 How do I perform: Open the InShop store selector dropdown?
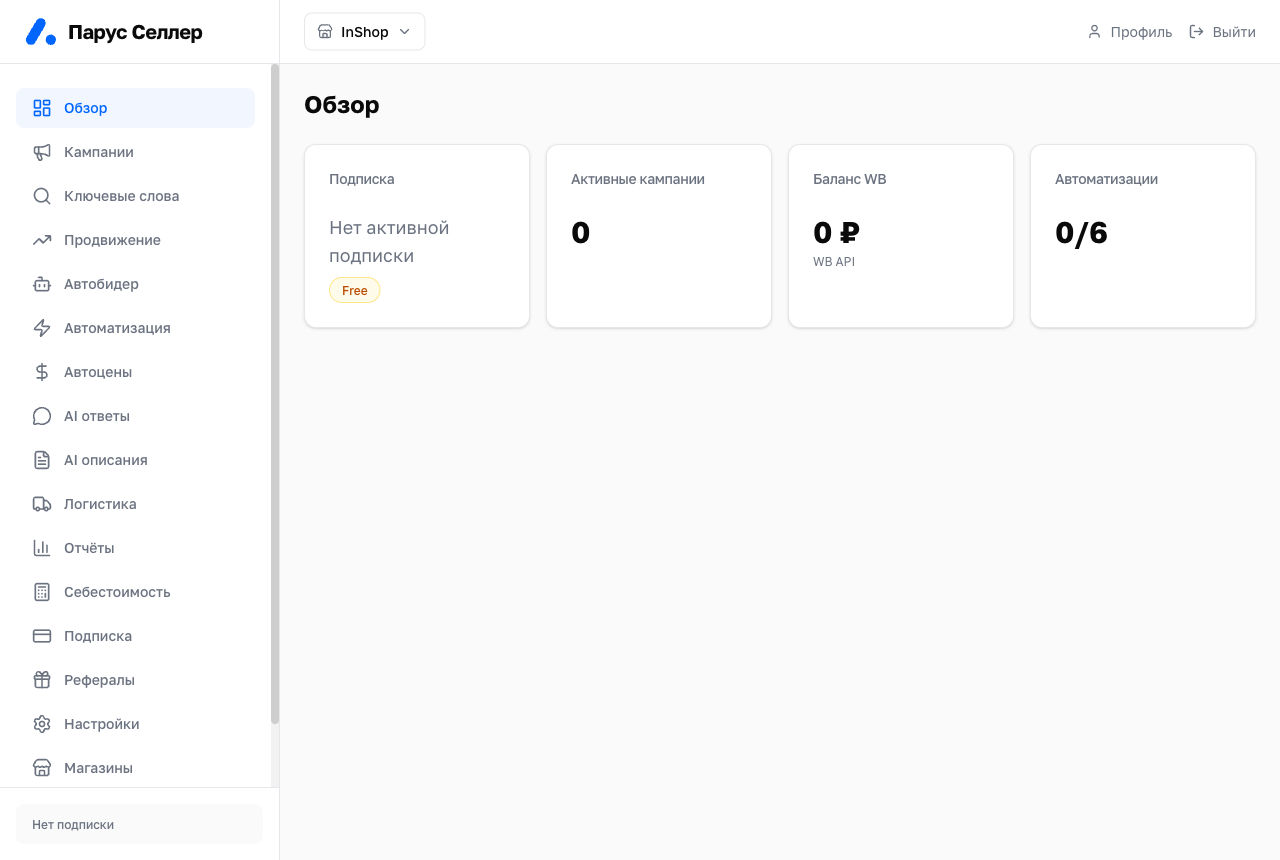click(x=365, y=32)
